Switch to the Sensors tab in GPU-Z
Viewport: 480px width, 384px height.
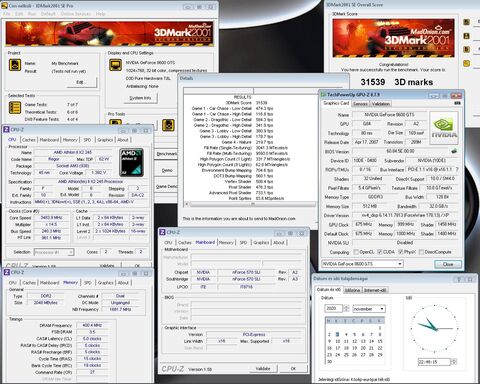360,104
